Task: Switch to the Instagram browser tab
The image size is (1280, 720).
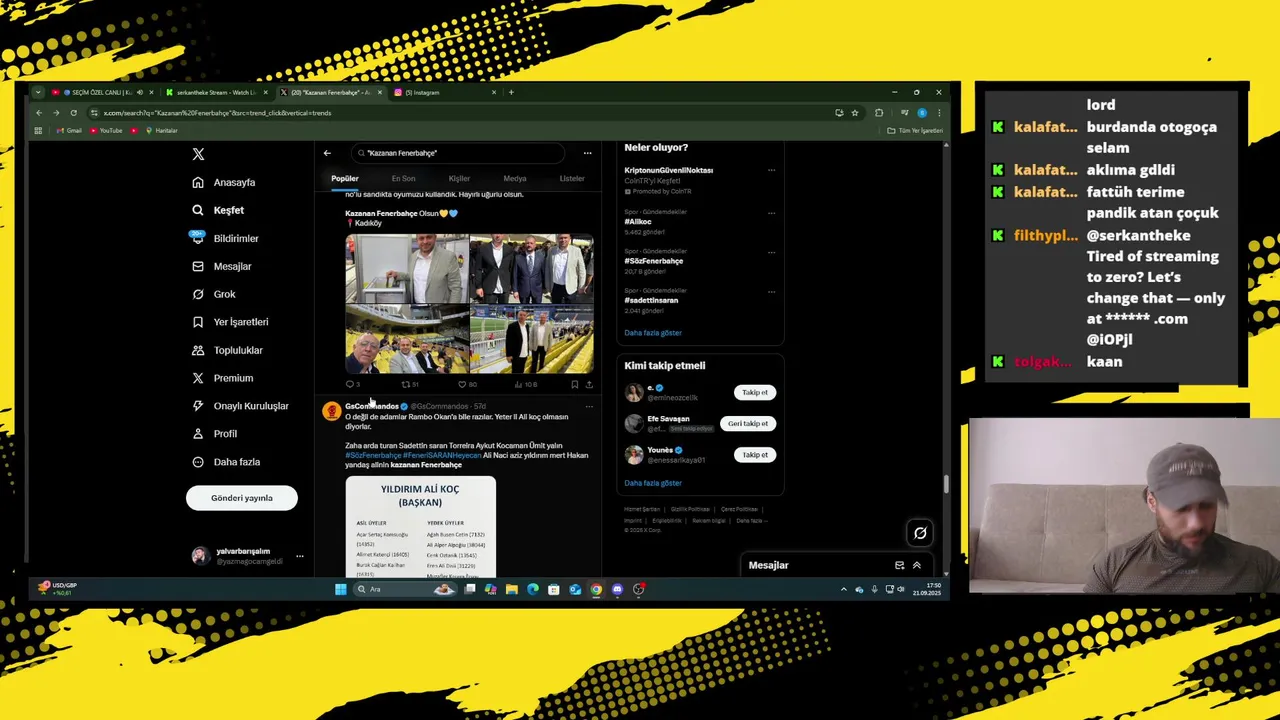Action: (x=445, y=92)
